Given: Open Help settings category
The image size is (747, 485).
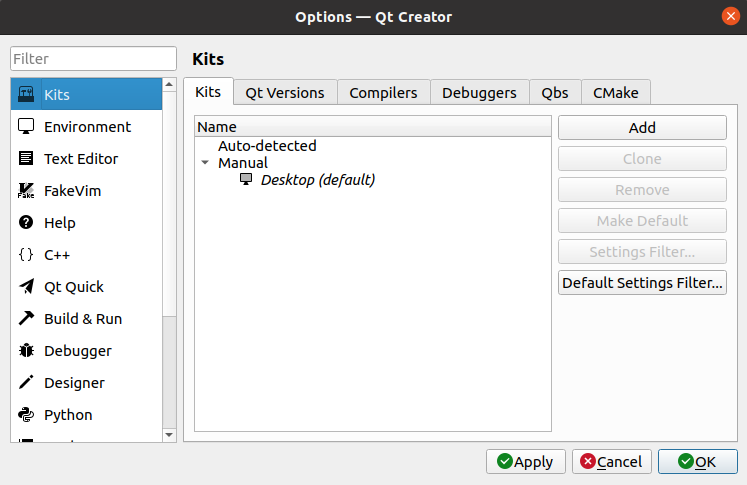Looking at the screenshot, I should tap(87, 222).
